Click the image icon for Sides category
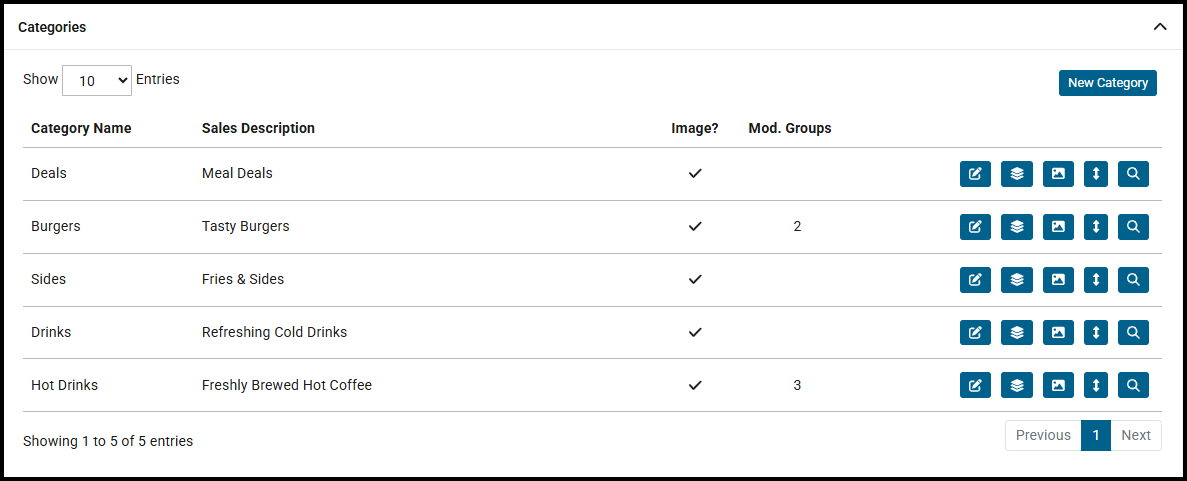This screenshot has height=481, width=1187. [x=1058, y=280]
